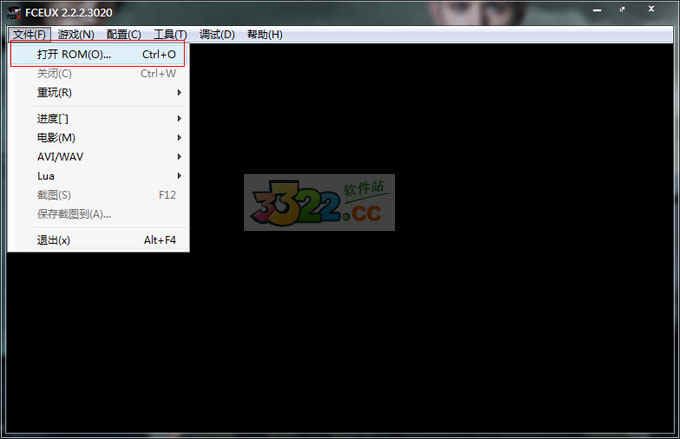Image resolution: width=680 pixels, height=439 pixels.
Task: Choose 退出(x) to exit FCEUX
Action: point(98,240)
